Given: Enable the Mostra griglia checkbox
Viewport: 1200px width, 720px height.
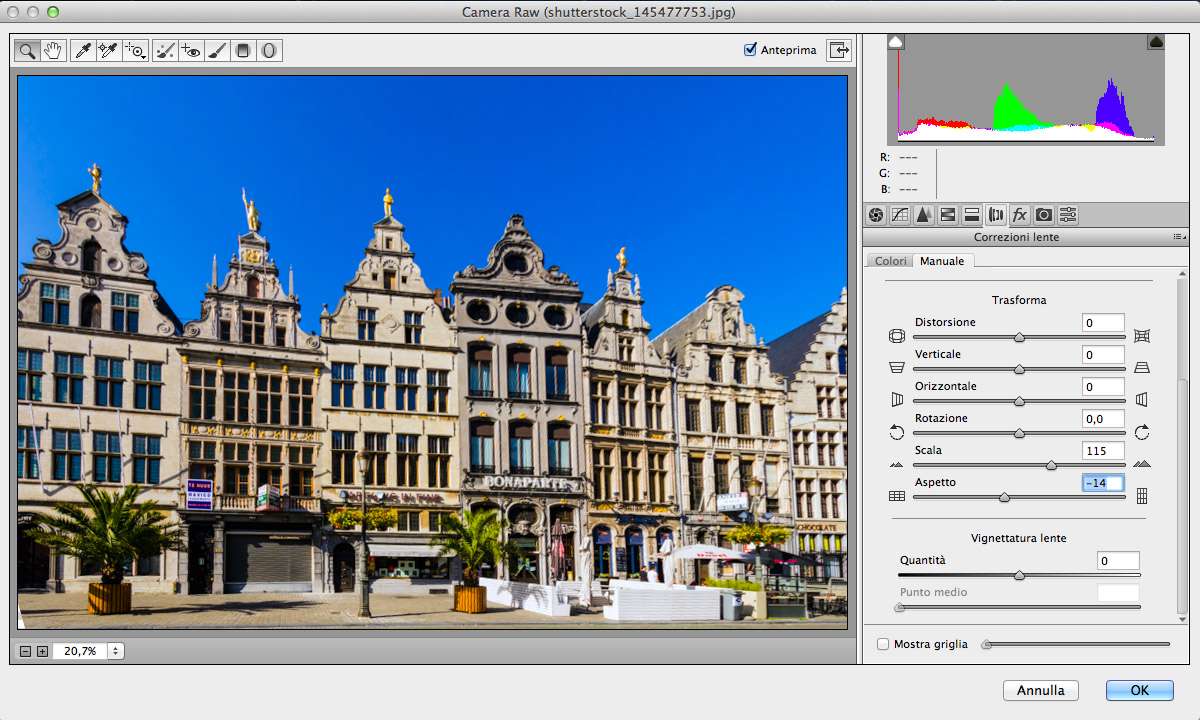Looking at the screenshot, I should coord(883,644).
